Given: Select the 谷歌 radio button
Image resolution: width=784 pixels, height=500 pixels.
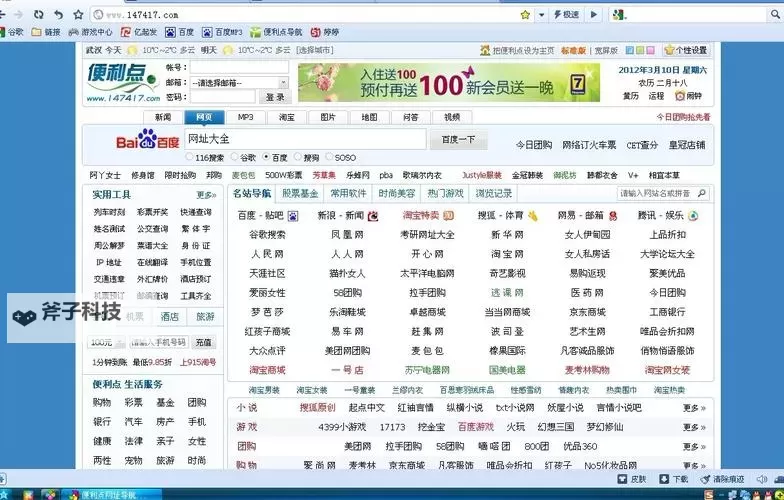Looking at the screenshot, I should coord(234,157).
